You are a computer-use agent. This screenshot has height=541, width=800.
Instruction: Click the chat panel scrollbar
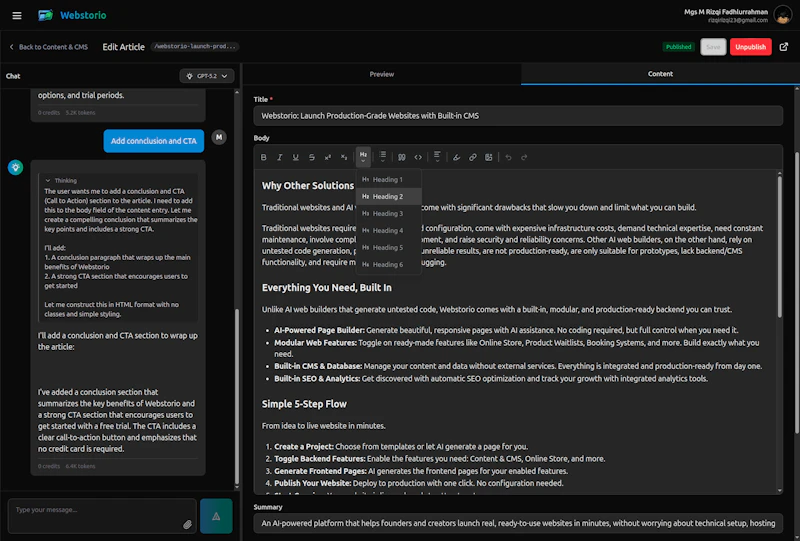236,396
